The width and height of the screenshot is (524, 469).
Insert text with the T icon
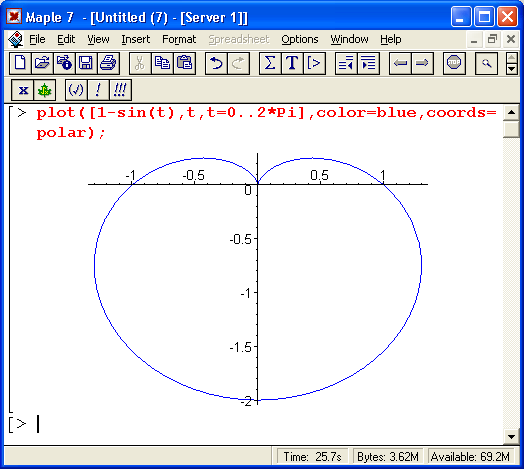[292, 63]
